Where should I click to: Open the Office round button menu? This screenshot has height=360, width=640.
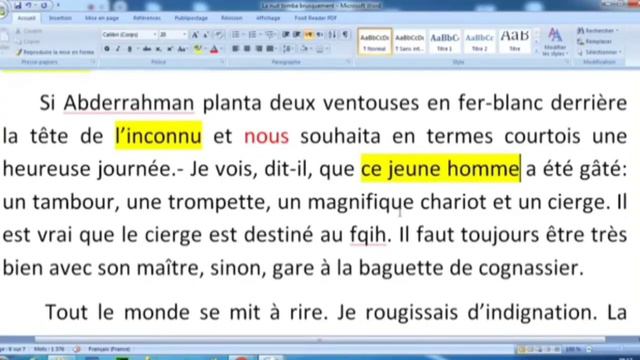pyautogui.click(x=2, y=11)
